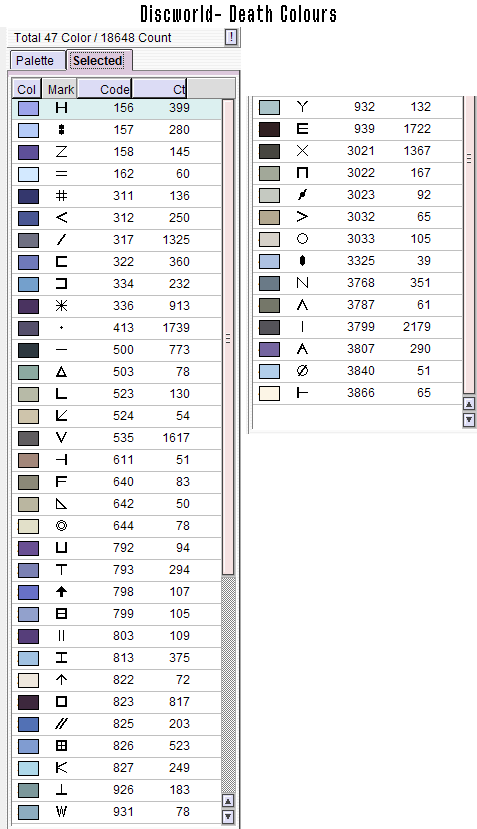This screenshot has height=829, width=477.
Task: Click the slash mark for 317
Action: pos(61,240)
